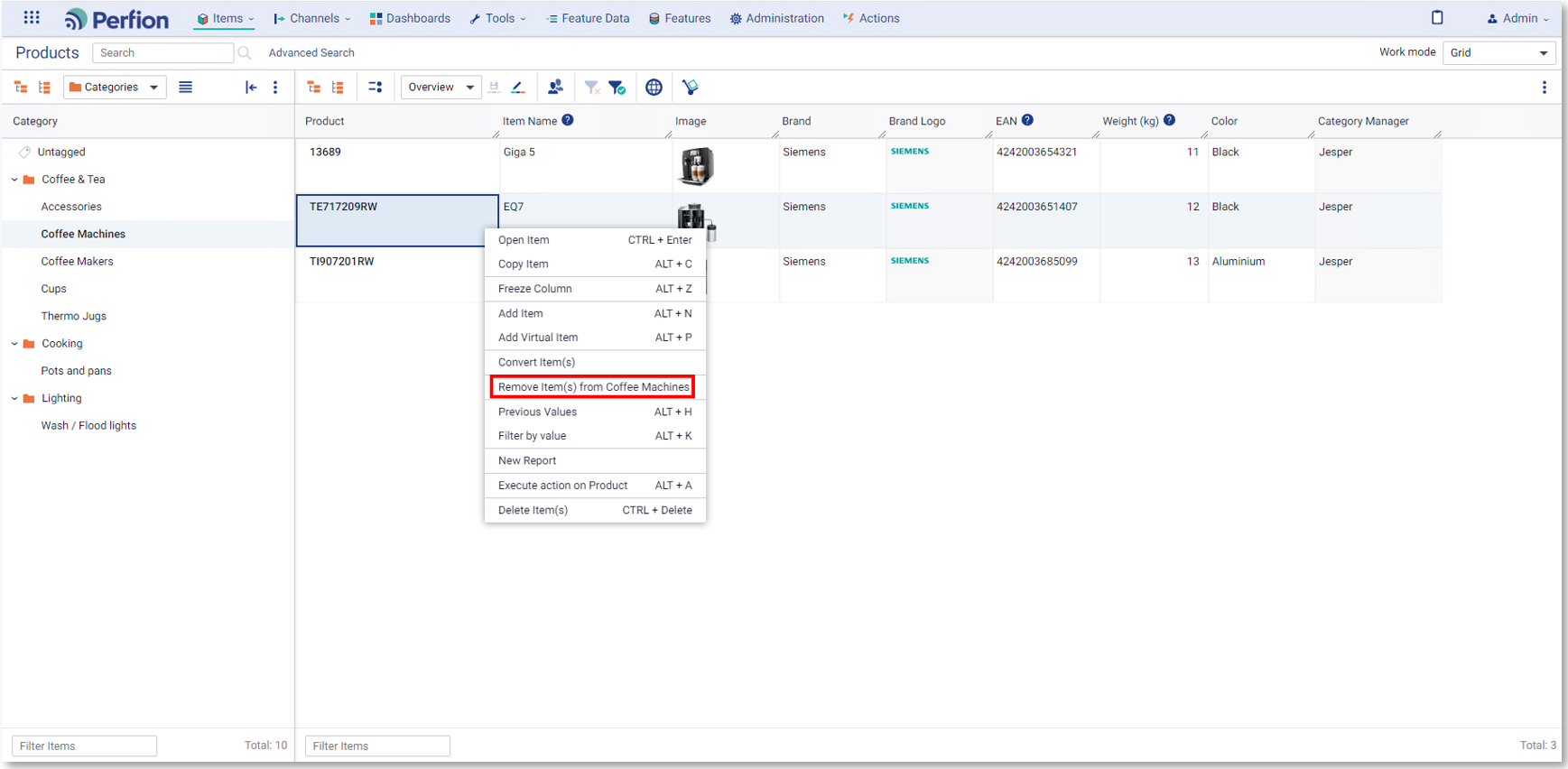This screenshot has width=1568, height=769.
Task: Choose Filter by value
Action: pyautogui.click(x=595, y=436)
